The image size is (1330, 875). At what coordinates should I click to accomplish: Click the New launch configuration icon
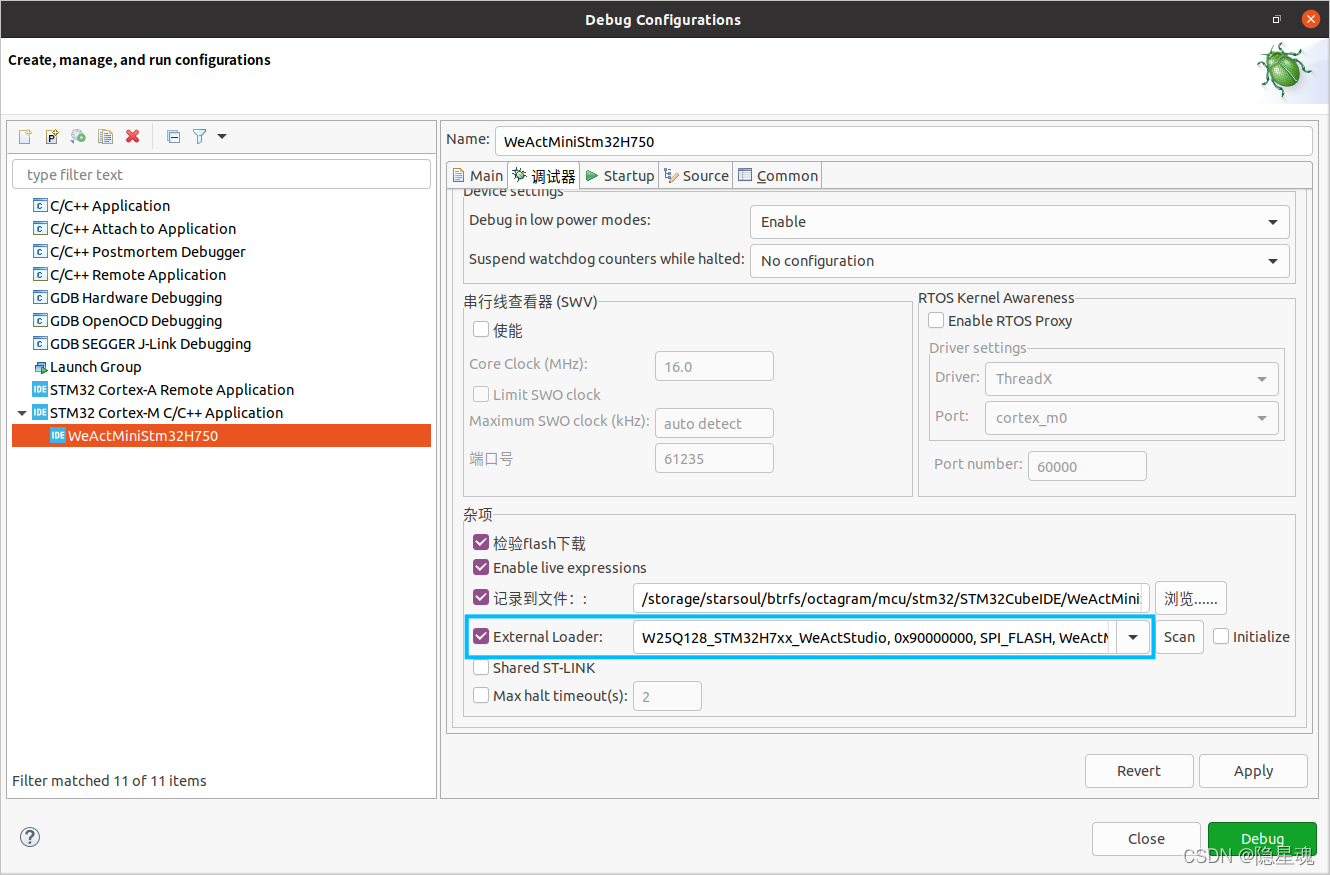point(25,136)
